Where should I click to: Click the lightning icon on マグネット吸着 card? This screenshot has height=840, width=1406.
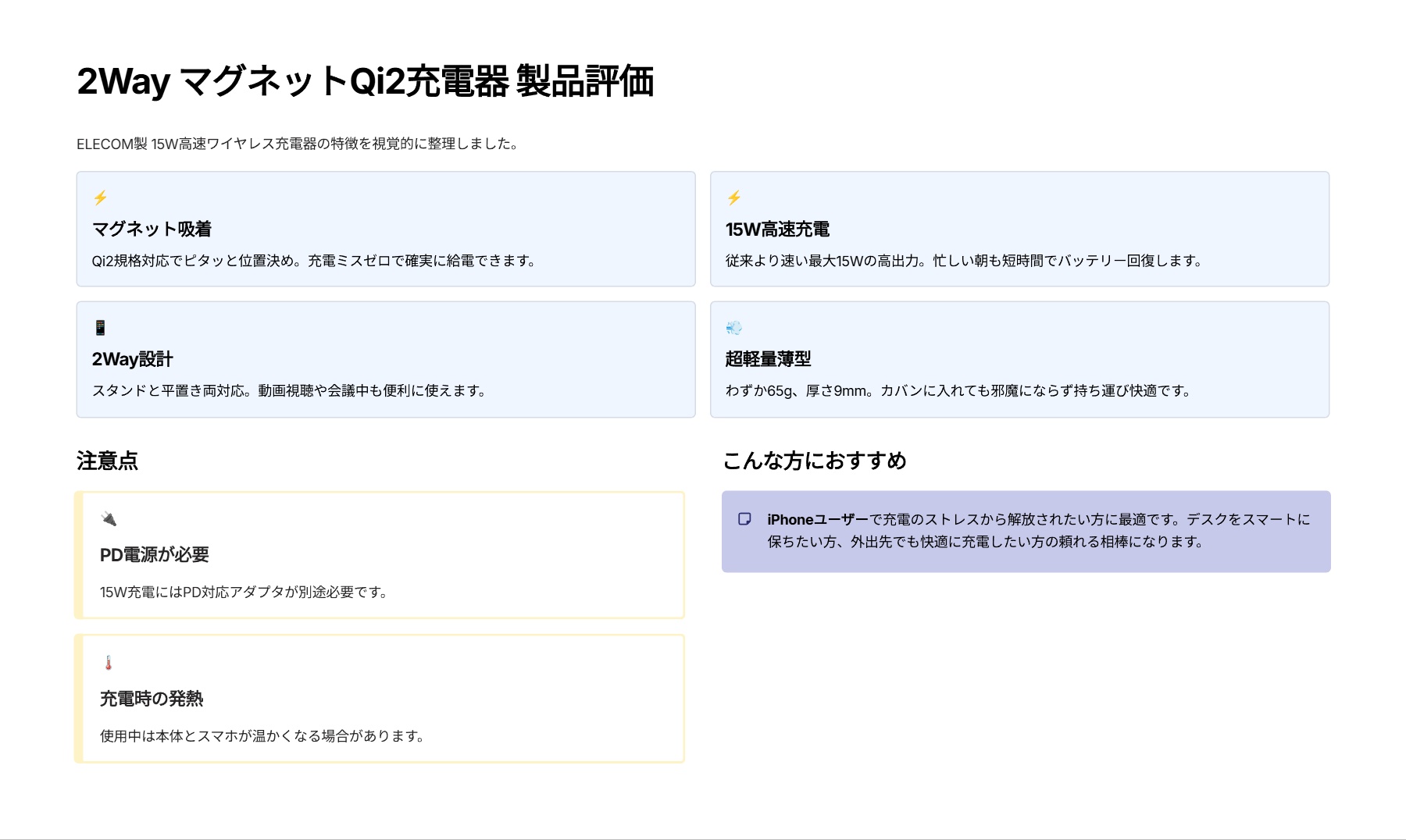pos(100,198)
